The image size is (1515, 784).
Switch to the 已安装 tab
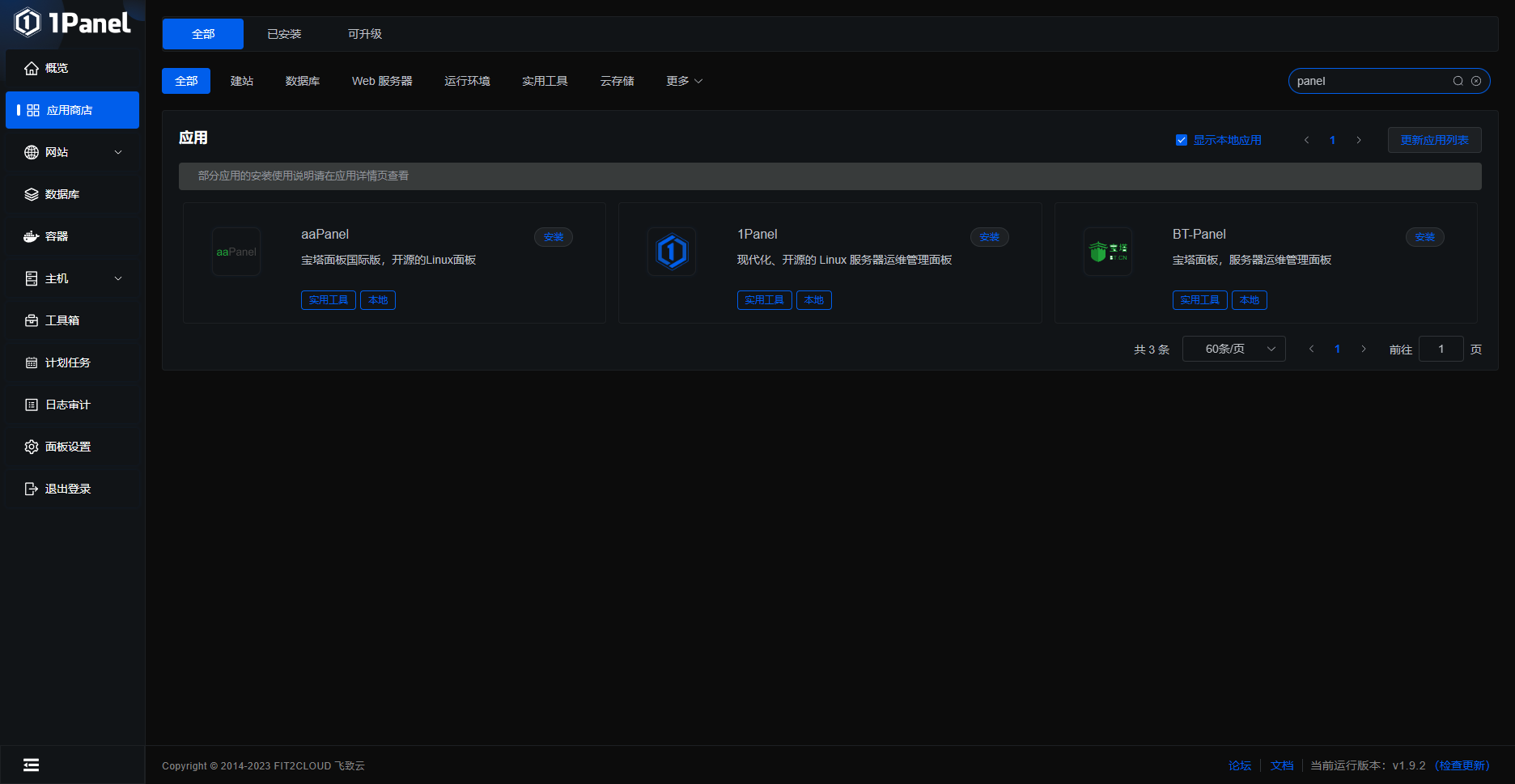[x=284, y=34]
